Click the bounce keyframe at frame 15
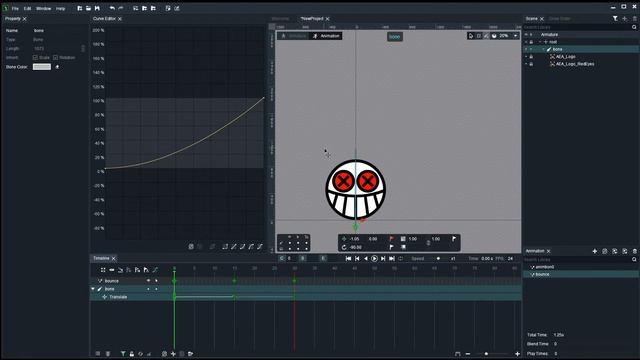The width and height of the screenshot is (640, 360). coord(234,281)
